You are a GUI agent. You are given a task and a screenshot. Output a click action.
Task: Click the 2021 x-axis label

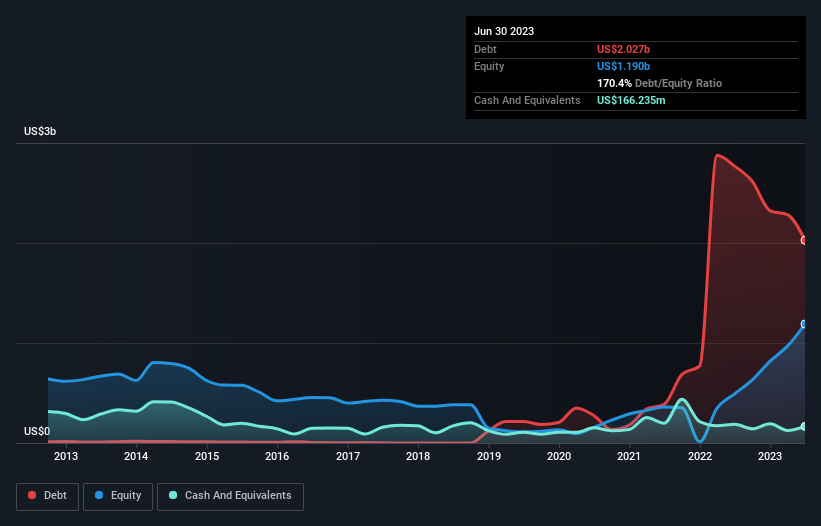point(629,456)
